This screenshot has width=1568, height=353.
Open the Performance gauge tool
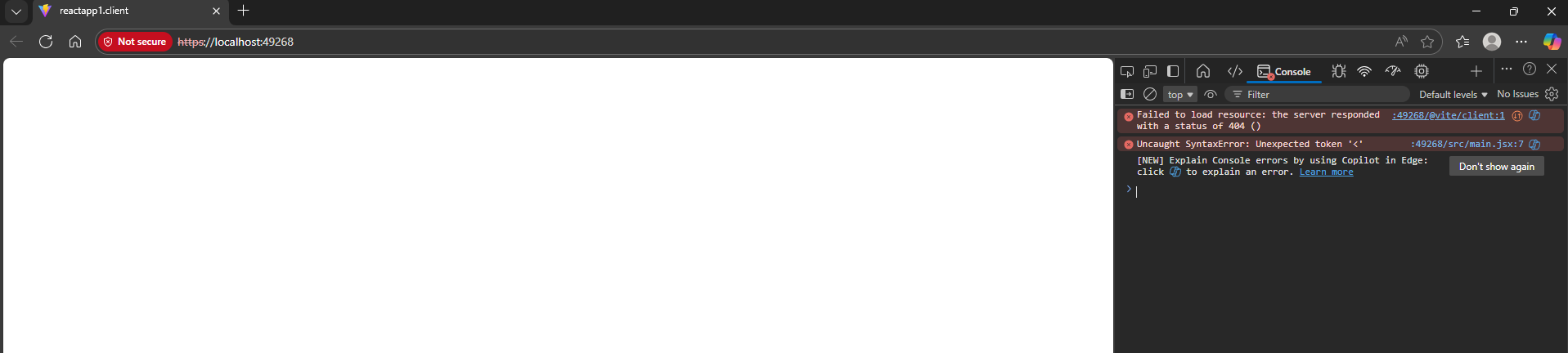[1393, 71]
